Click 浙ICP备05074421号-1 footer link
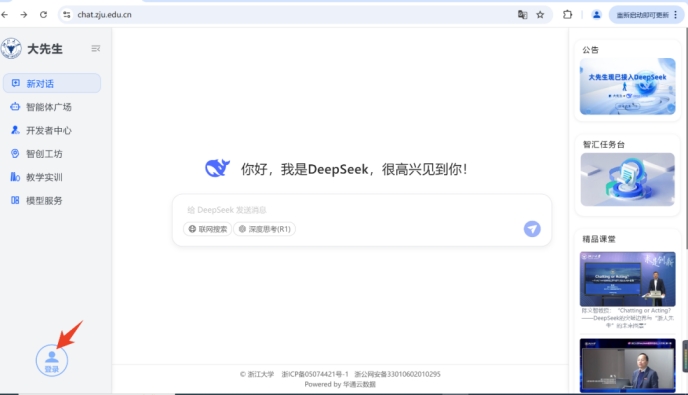Viewport: 688px width, 395px height. (315, 374)
